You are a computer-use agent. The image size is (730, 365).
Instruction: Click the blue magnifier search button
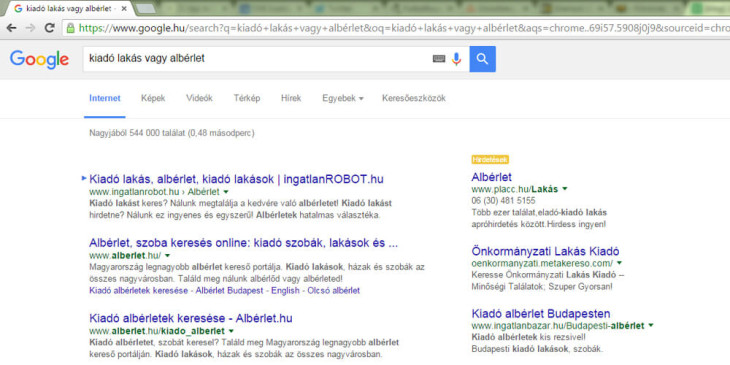click(482, 59)
